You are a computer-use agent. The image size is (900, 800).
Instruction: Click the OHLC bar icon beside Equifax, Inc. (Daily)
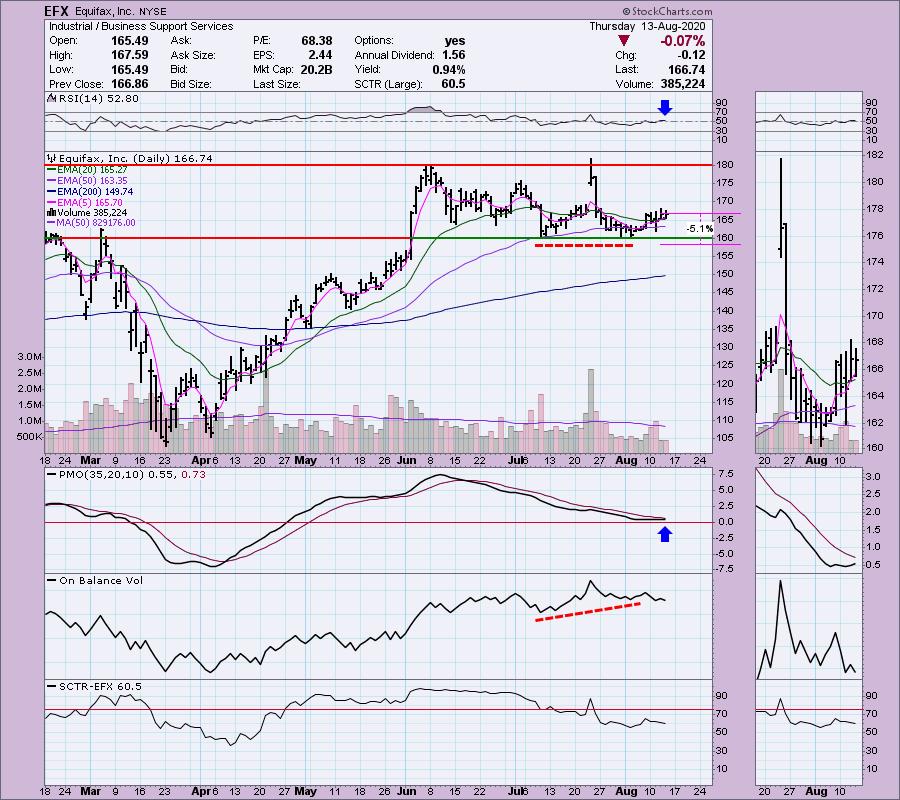coord(52,158)
